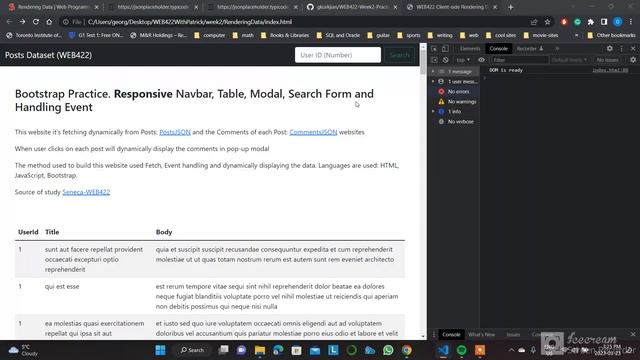Switch to 'WEB422 Client-side Rendering' browser tab
The width and height of the screenshot is (640, 360).
pos(452,7)
